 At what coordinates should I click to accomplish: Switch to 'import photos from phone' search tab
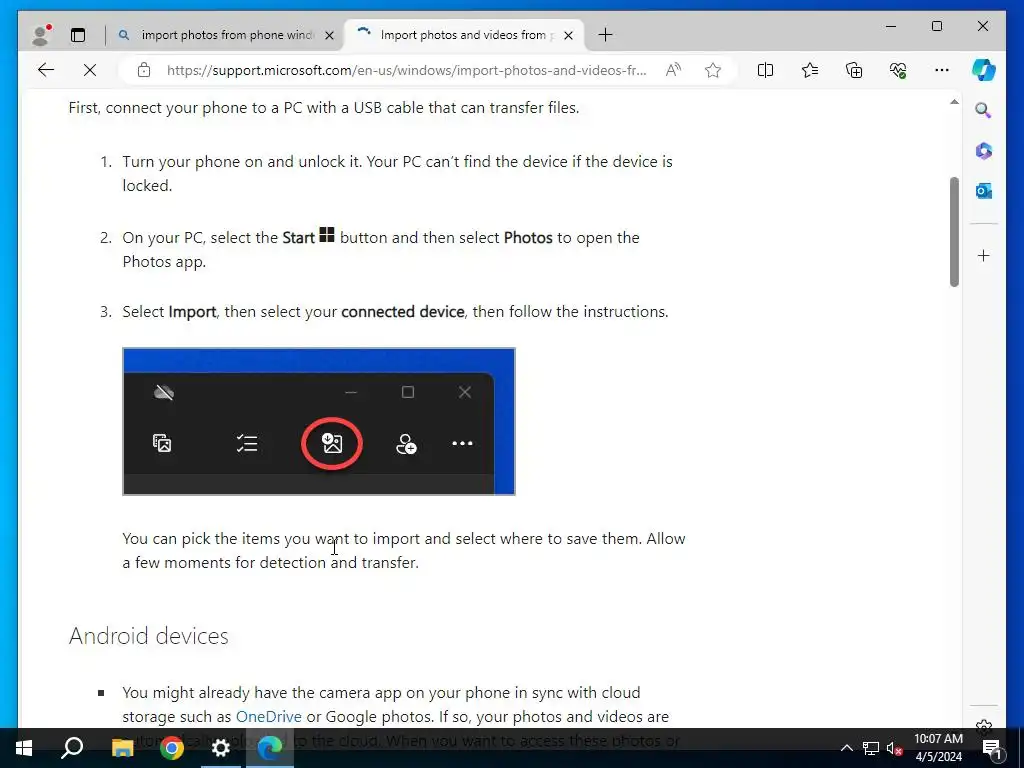[x=227, y=35]
